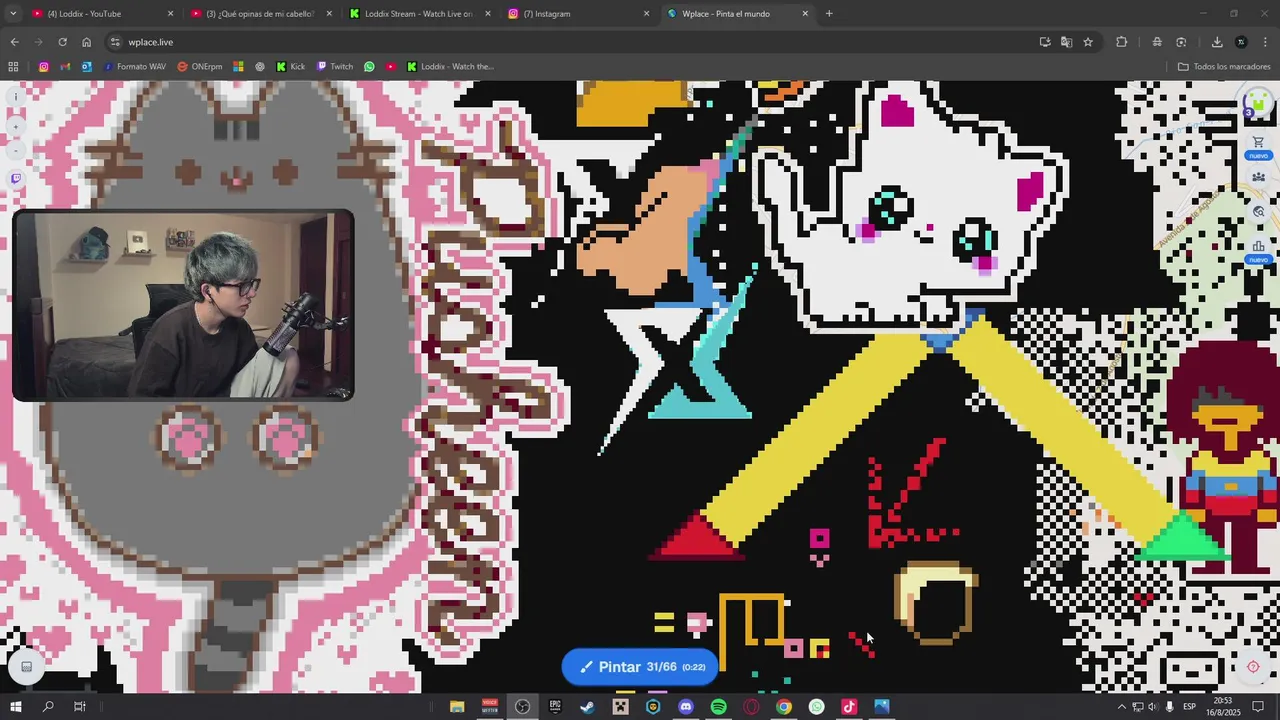Open the alliance group icon

pos(1258,177)
